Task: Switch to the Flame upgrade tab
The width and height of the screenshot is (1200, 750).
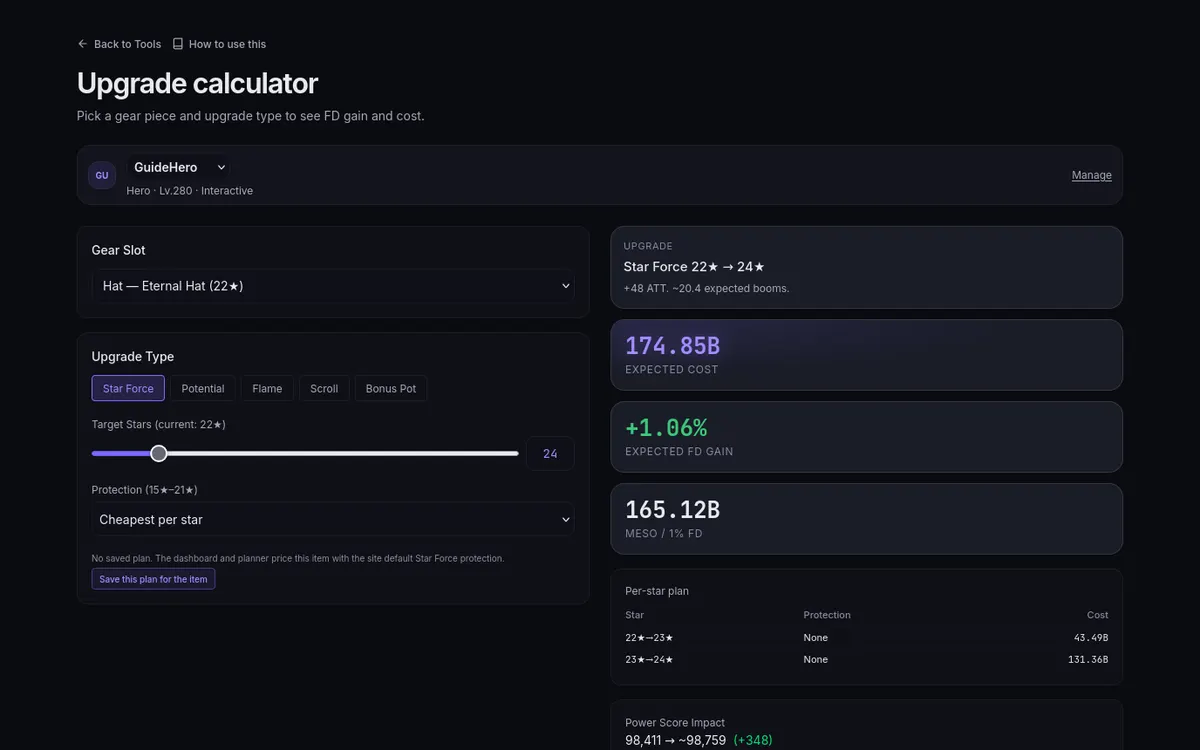Action: pos(267,388)
